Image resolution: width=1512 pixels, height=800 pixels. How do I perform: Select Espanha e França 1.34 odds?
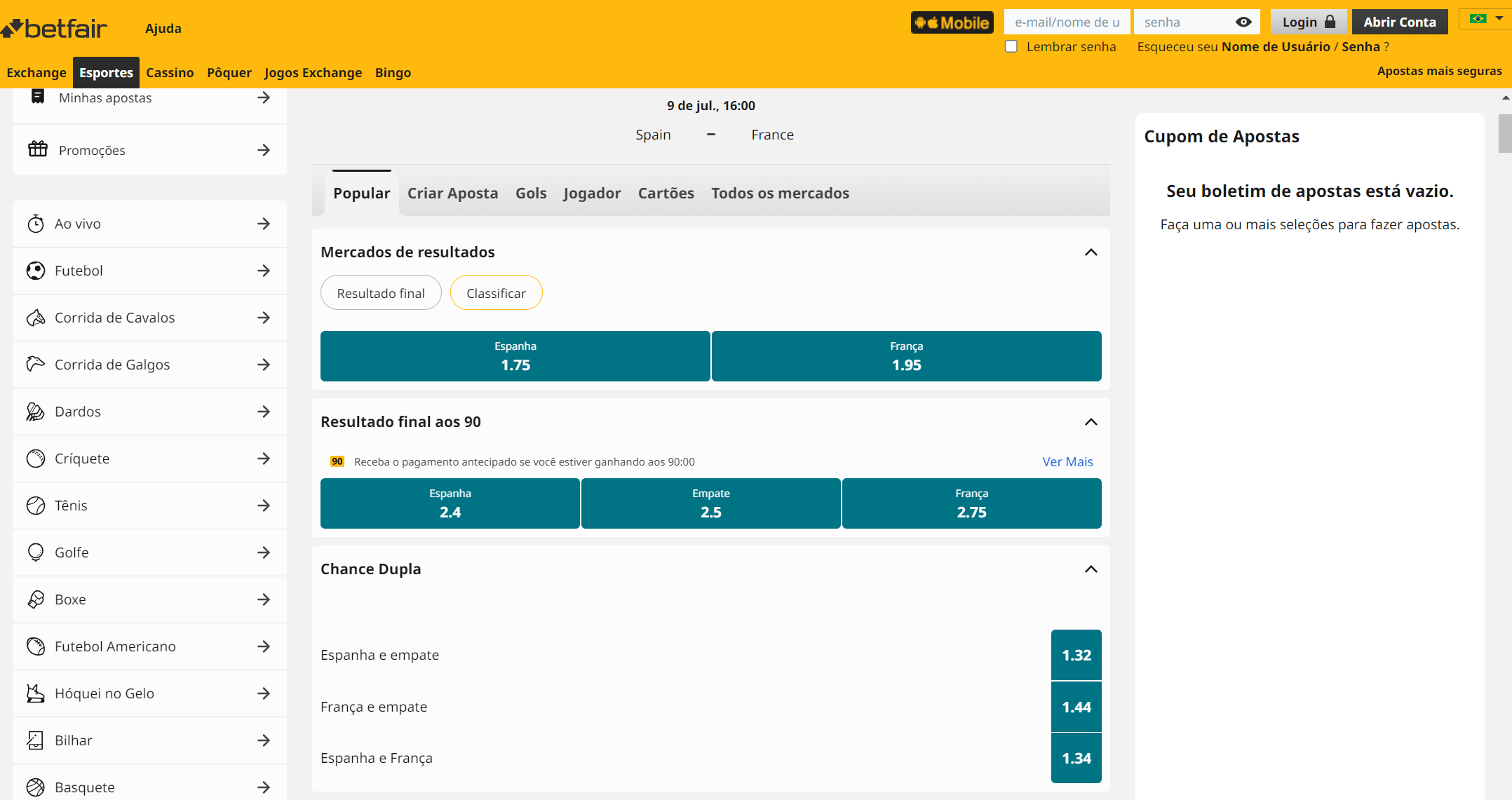1076,758
